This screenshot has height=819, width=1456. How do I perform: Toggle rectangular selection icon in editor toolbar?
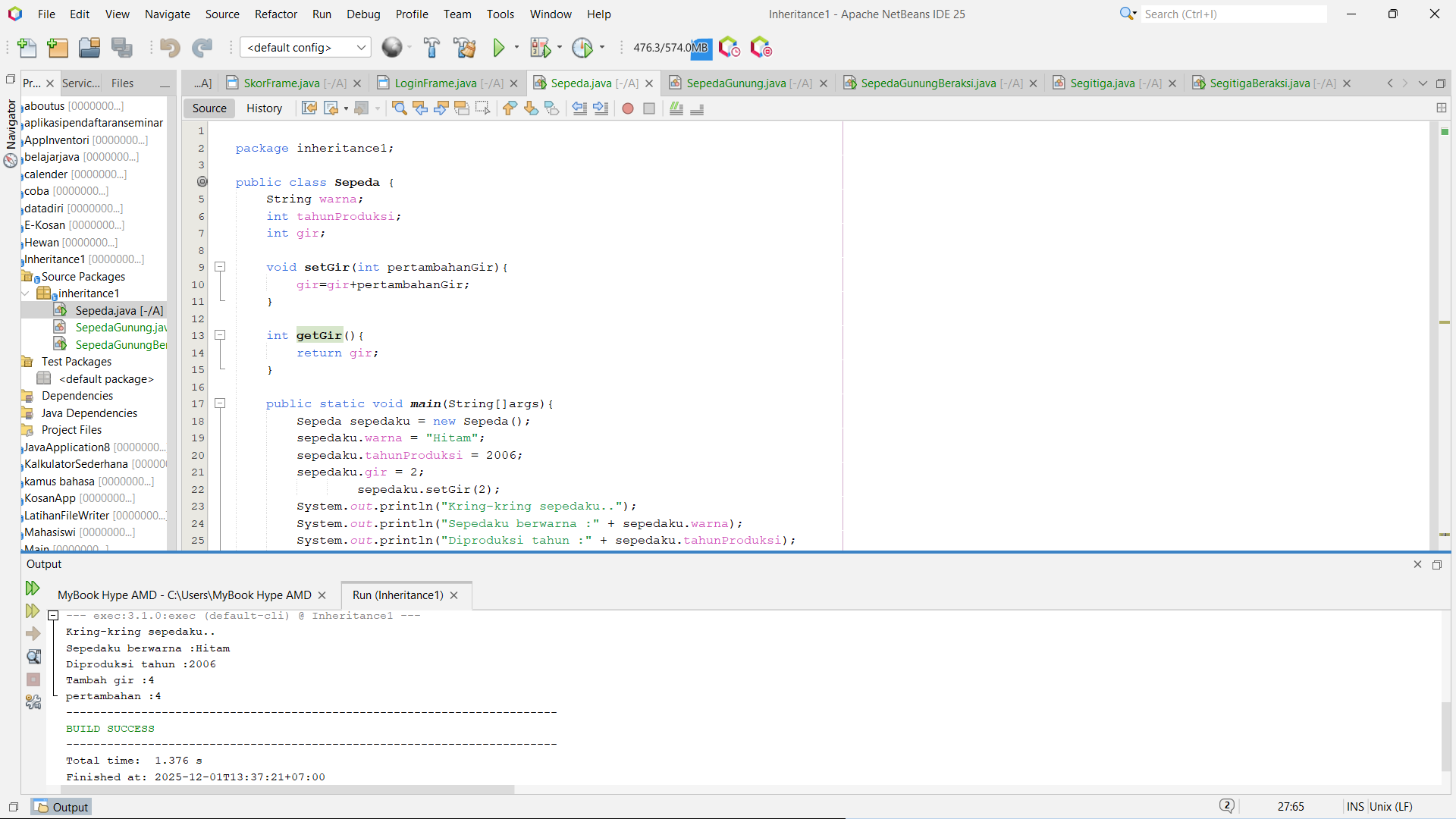point(483,108)
